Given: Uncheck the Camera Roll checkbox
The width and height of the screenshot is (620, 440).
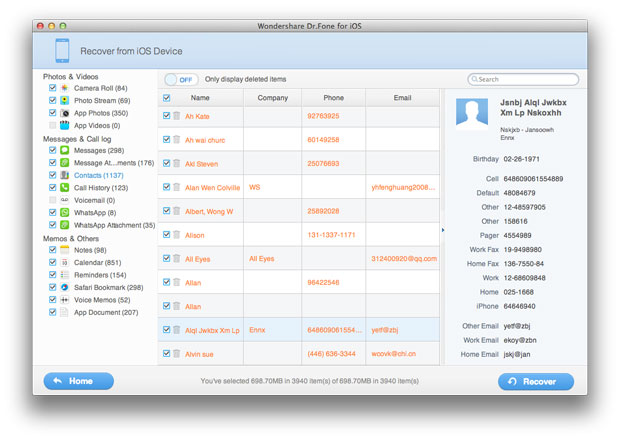Looking at the screenshot, I should 52,88.
